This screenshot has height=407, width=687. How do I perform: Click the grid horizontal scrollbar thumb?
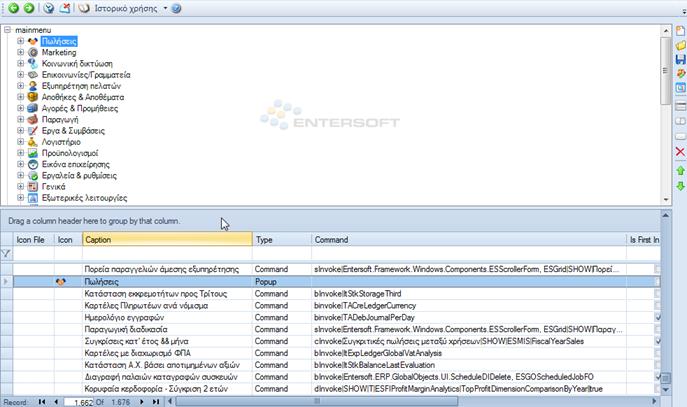317,401
